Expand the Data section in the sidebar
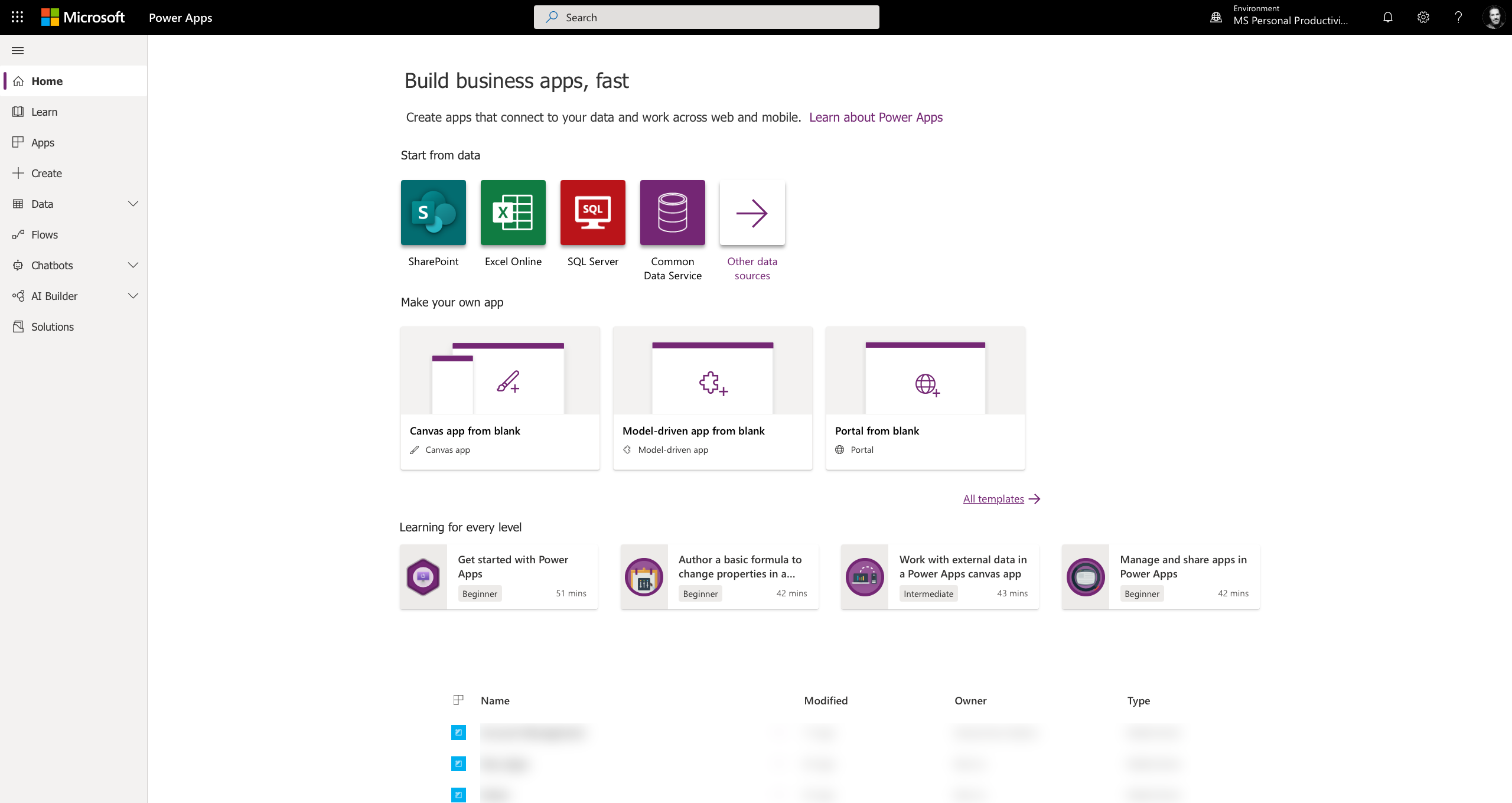Screen dimensions: 1512x803 (x=133, y=204)
